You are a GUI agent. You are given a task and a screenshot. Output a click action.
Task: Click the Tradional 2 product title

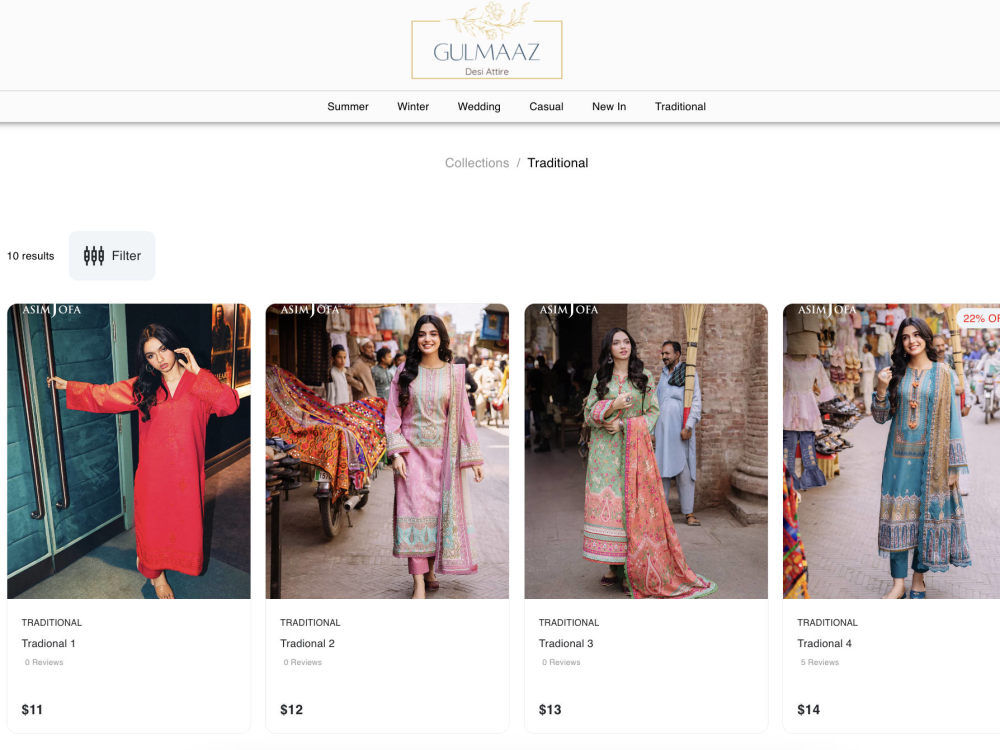(307, 643)
